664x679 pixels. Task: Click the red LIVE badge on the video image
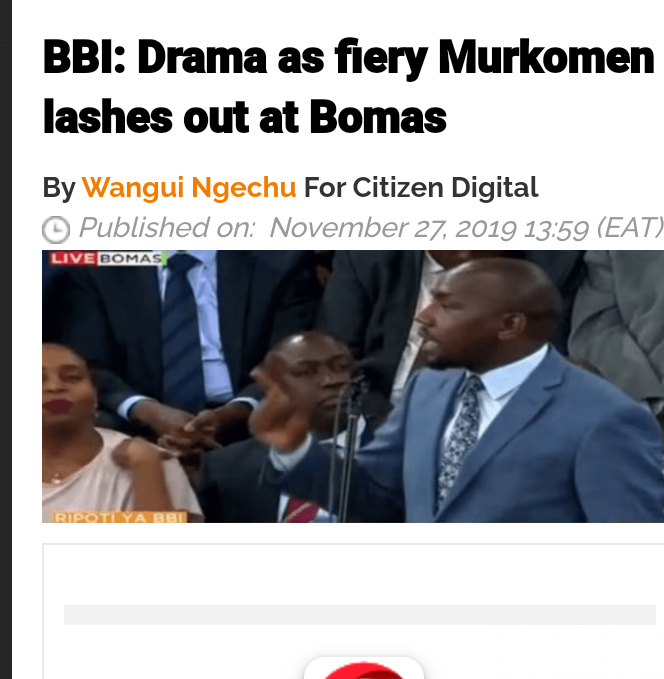coord(73,259)
